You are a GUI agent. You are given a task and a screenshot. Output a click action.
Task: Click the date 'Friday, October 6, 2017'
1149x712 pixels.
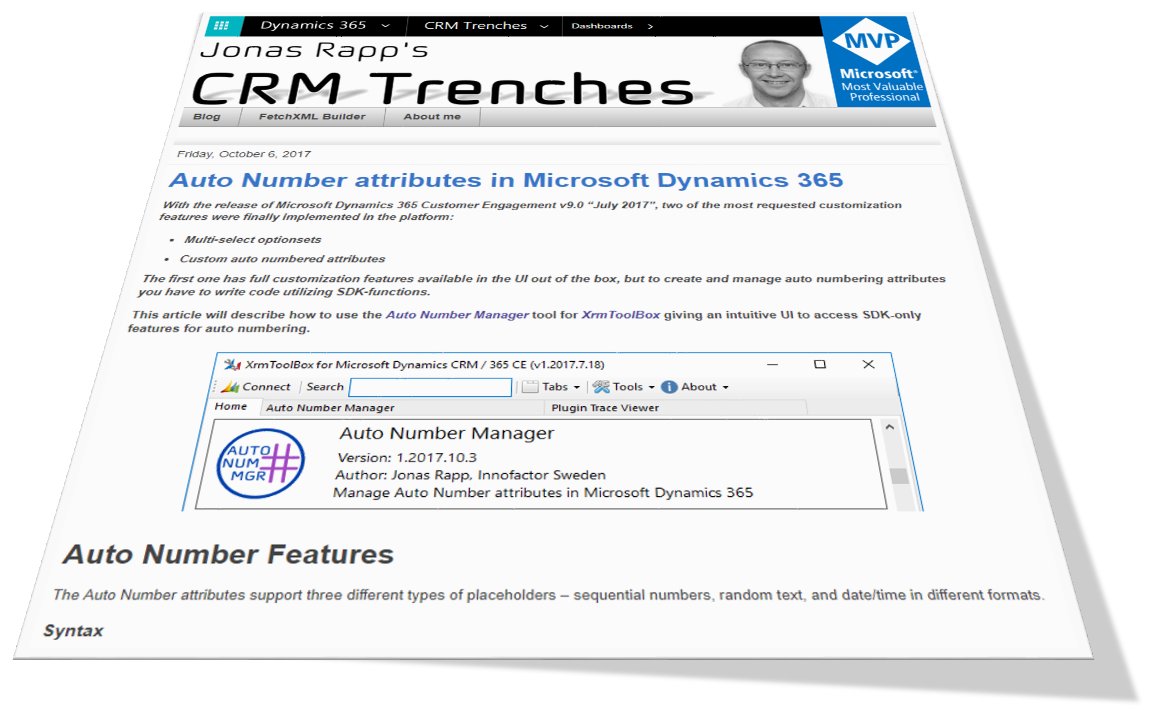244,154
